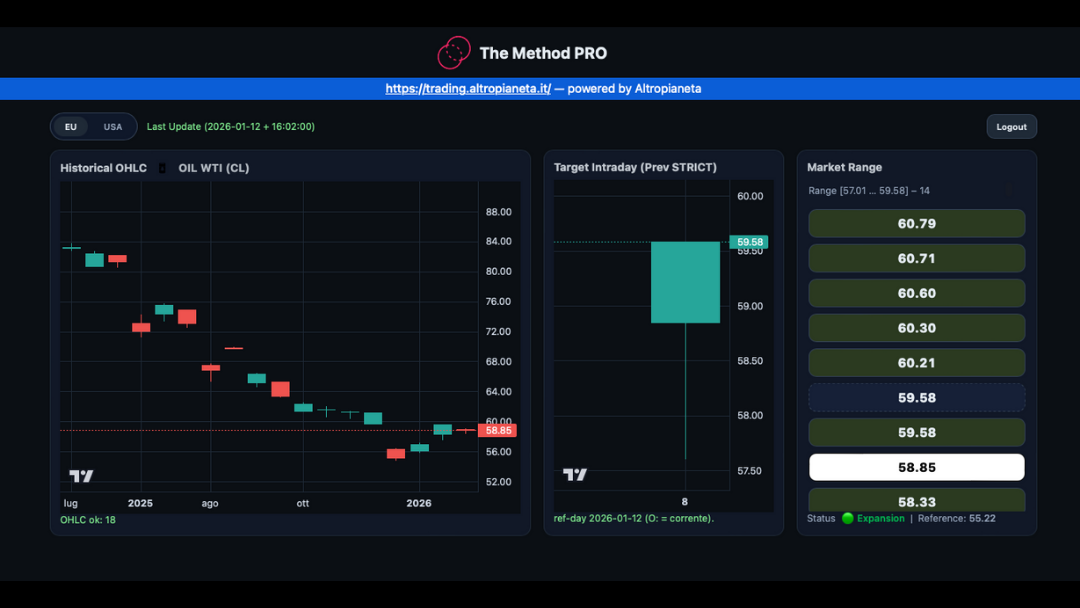Click the TradingView logo in Target Intraday chart
This screenshot has width=1080, height=608.
pyautogui.click(x=575, y=475)
